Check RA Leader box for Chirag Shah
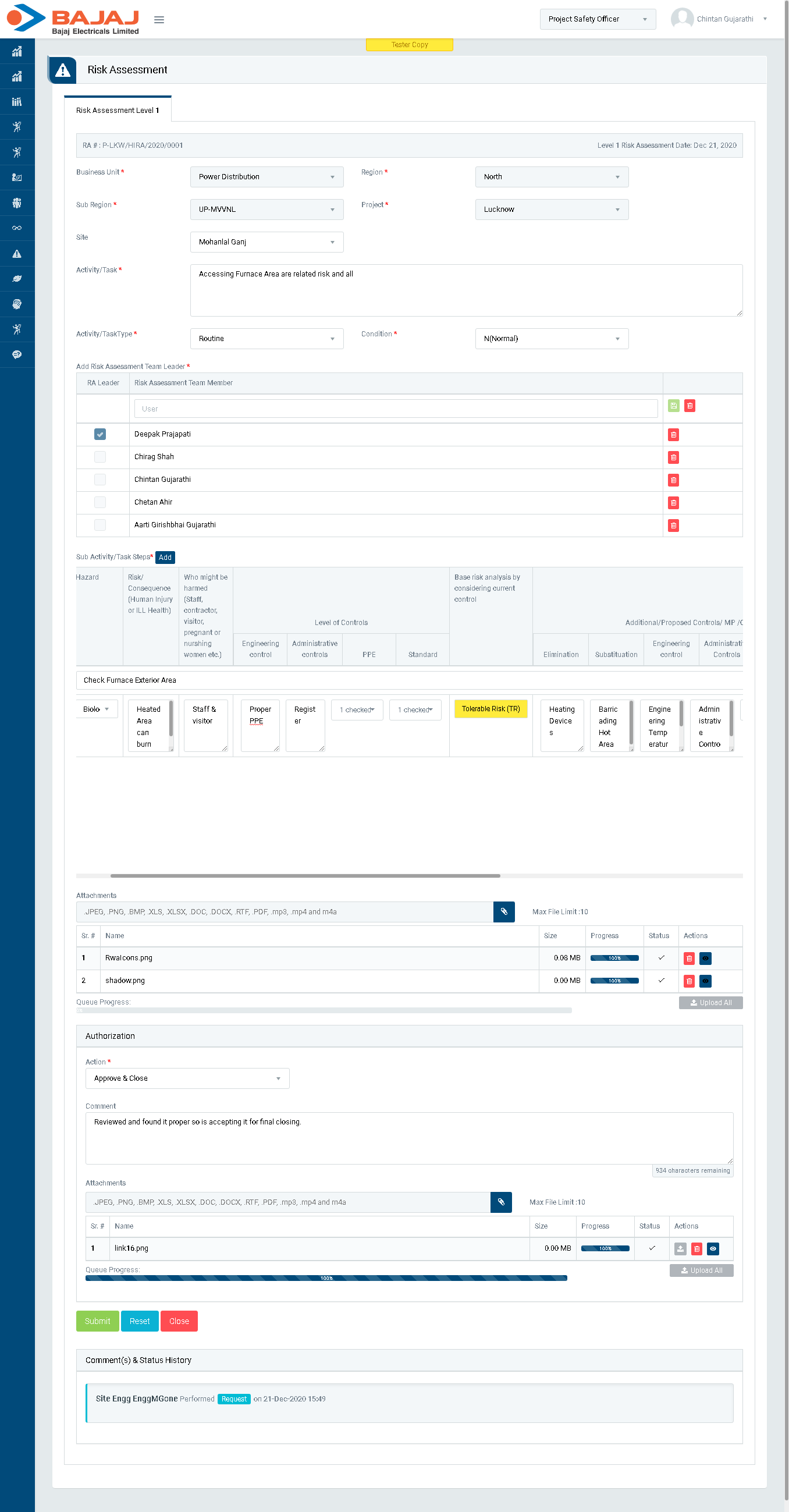Viewport: 789px width, 1512px height. tap(100, 457)
